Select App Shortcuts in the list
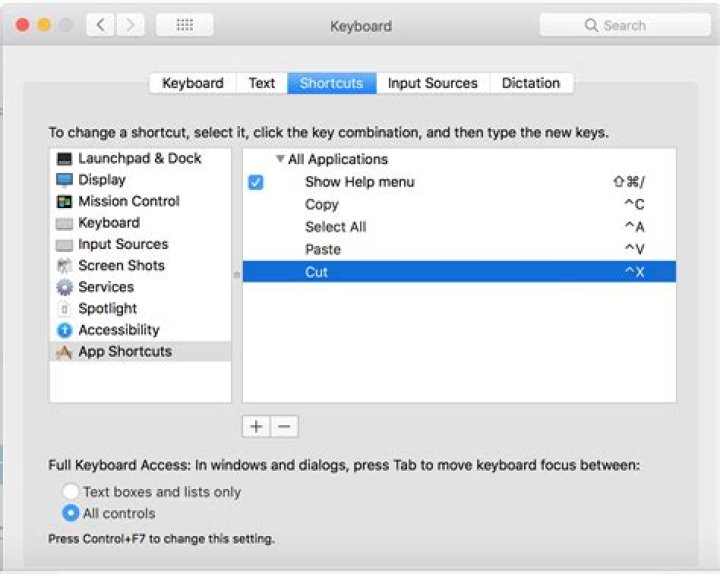Viewport: 720px width, 574px height. pyautogui.click(x=140, y=351)
